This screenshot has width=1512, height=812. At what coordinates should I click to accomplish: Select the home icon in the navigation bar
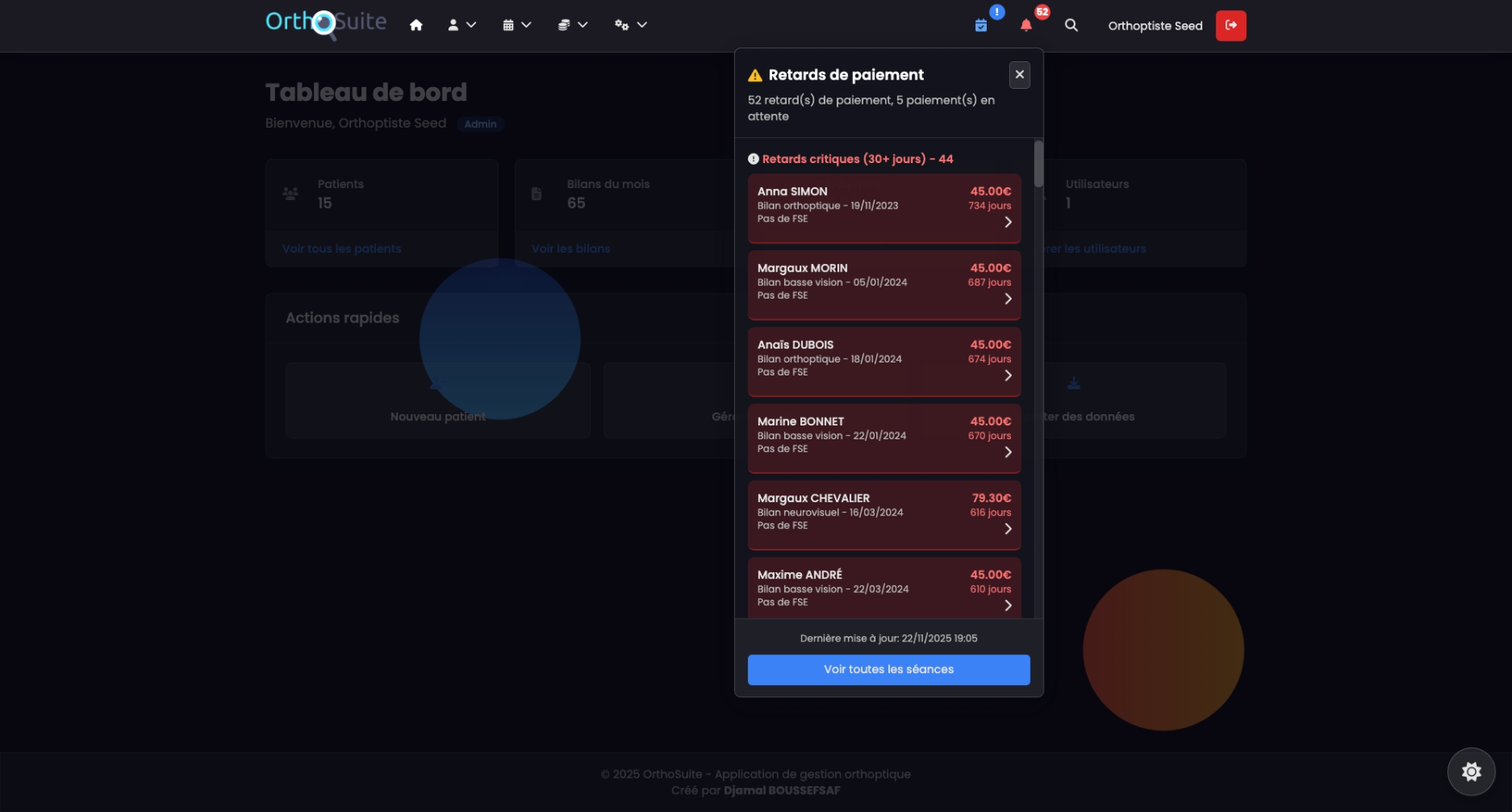[x=416, y=25]
